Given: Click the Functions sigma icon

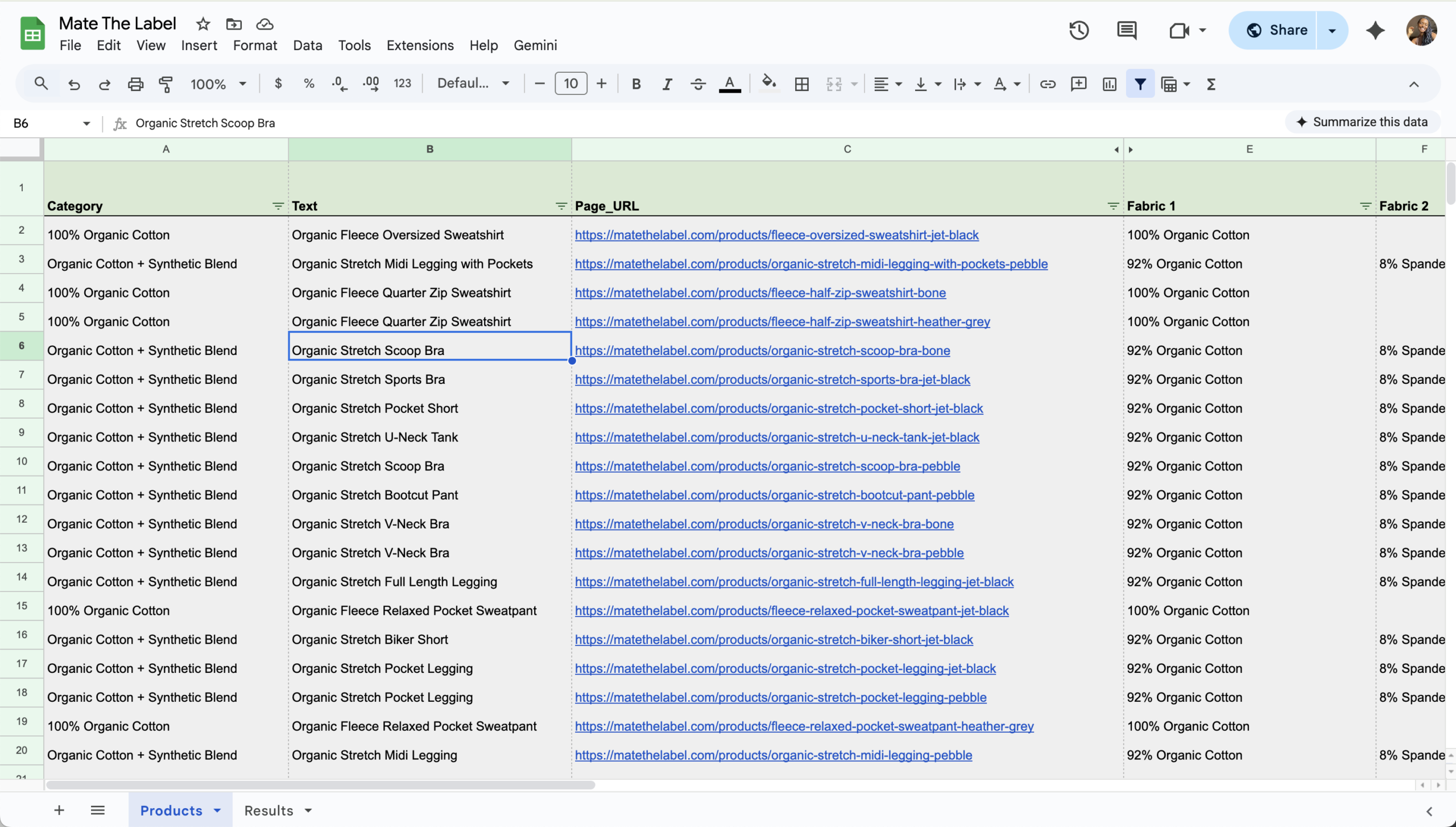Looking at the screenshot, I should [x=1211, y=84].
